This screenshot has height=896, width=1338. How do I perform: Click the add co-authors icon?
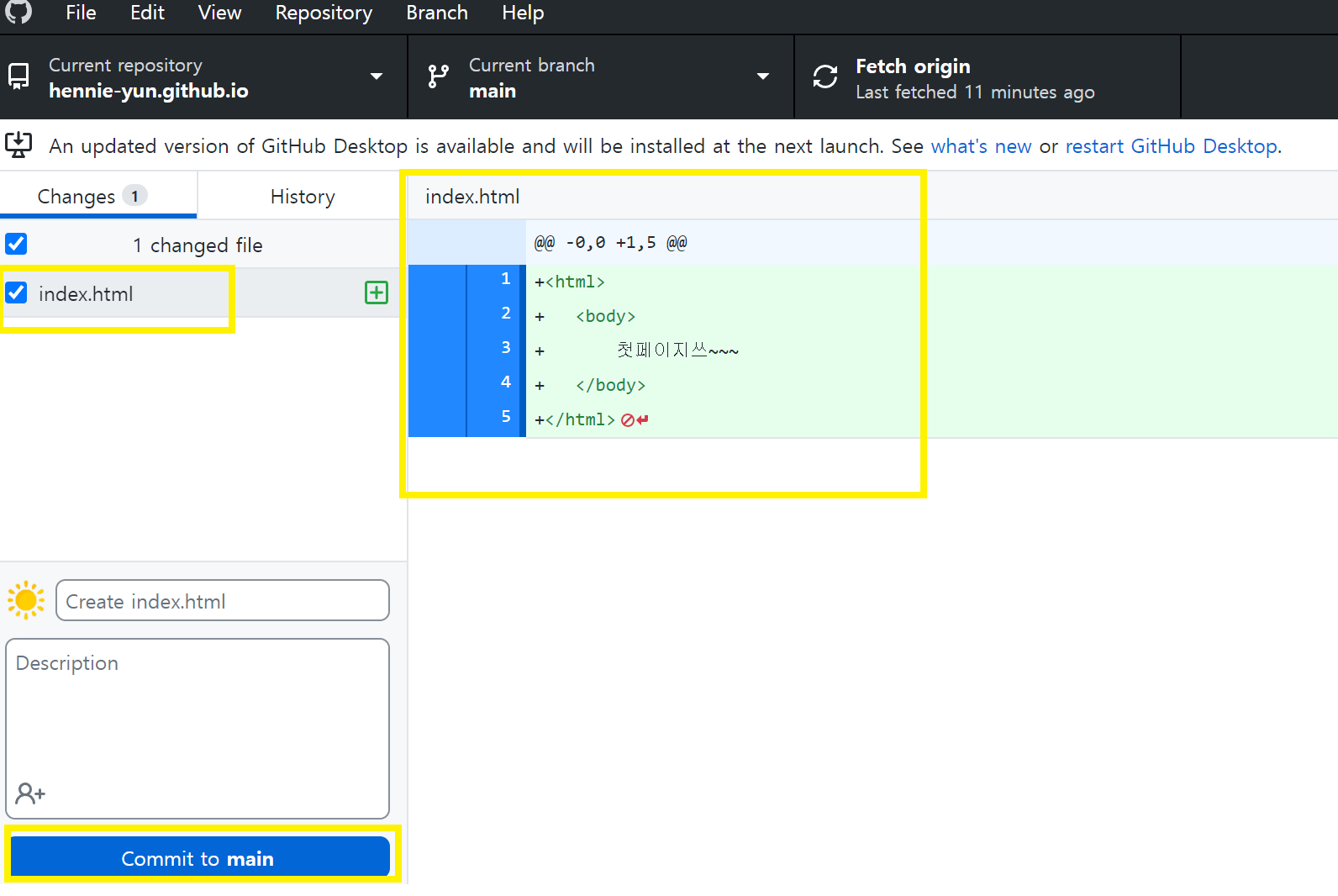point(30,793)
